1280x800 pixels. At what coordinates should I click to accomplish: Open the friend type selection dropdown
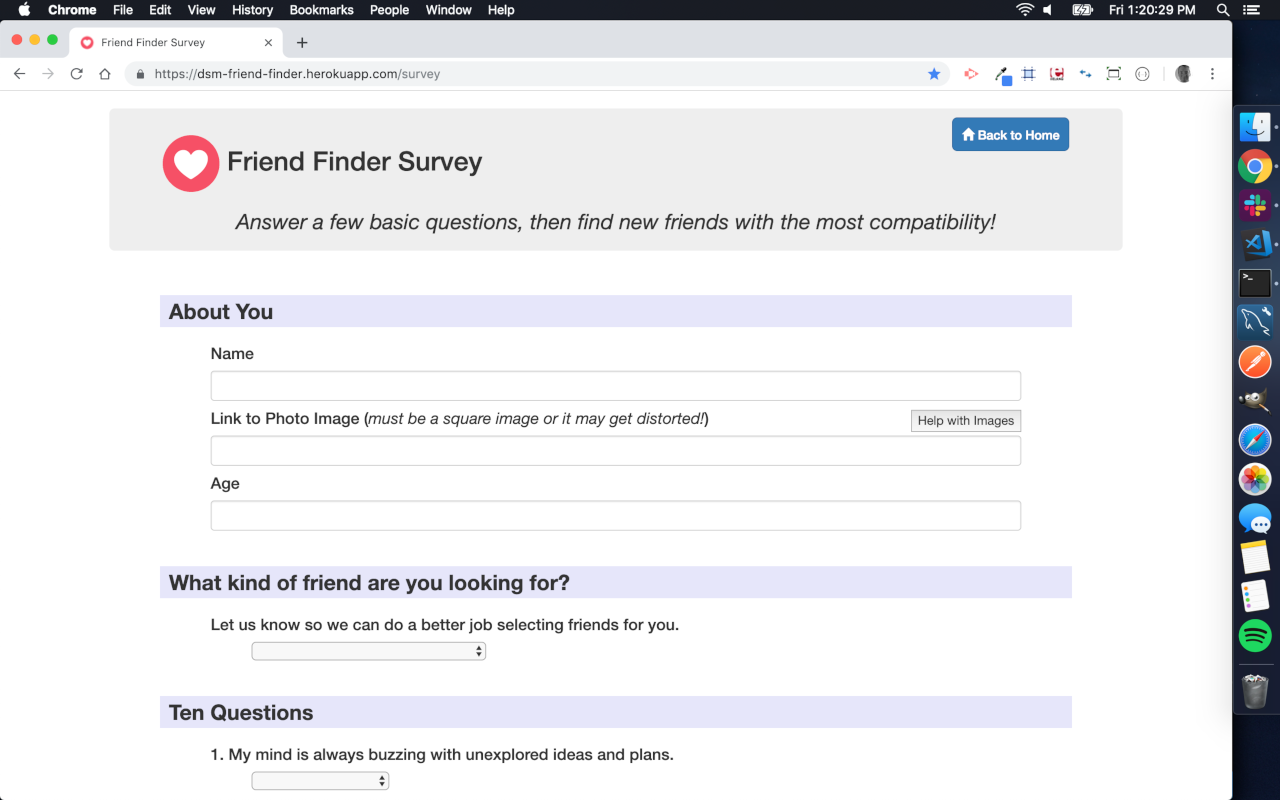click(x=368, y=650)
